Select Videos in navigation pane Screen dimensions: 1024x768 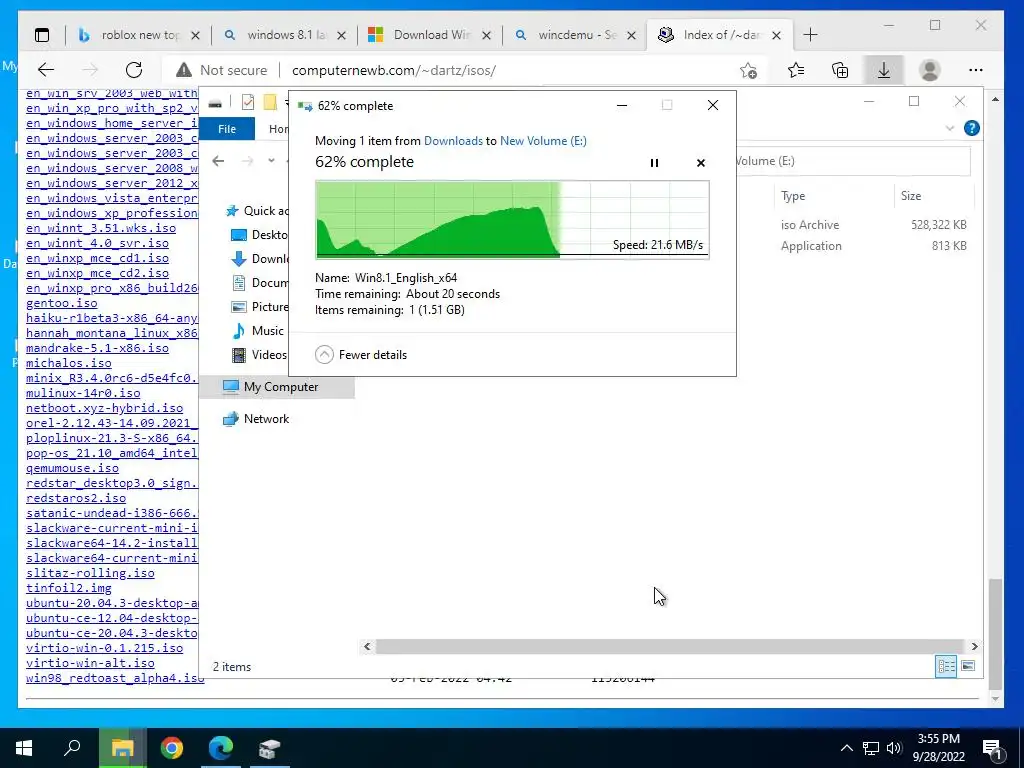pyautogui.click(x=260, y=355)
